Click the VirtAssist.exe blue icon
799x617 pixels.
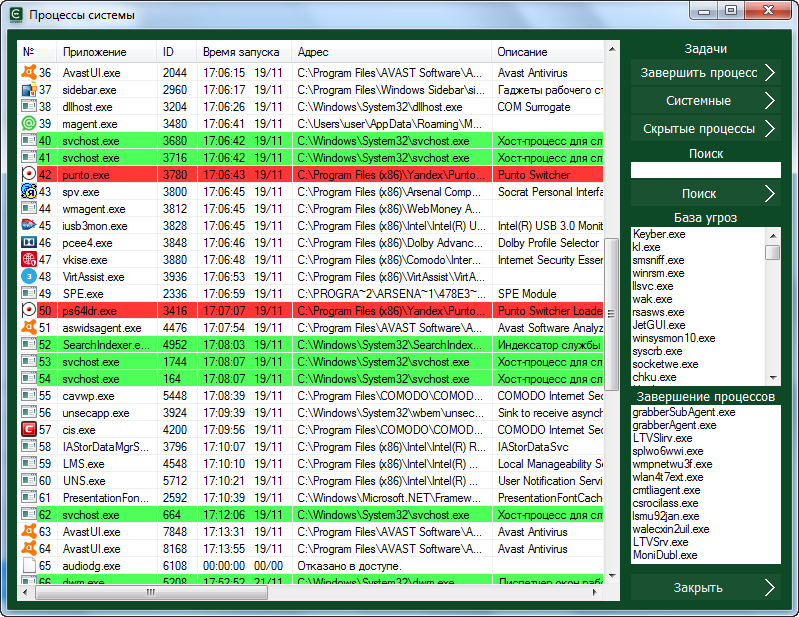coord(29,277)
